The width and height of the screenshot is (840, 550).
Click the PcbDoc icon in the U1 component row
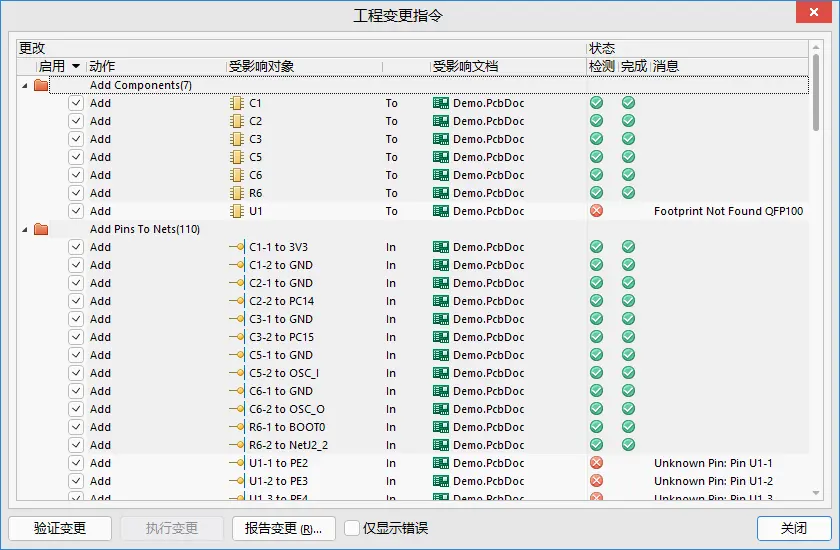point(441,211)
